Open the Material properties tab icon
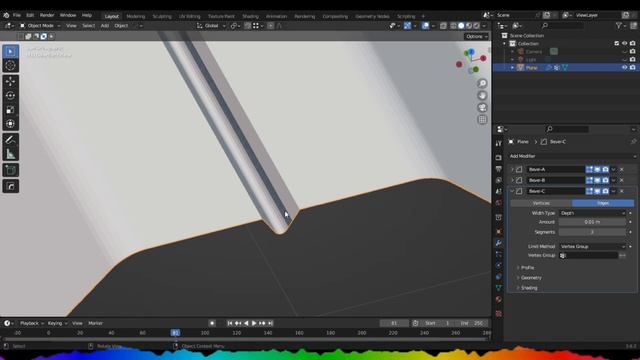640x360 pixels. pyautogui.click(x=498, y=300)
